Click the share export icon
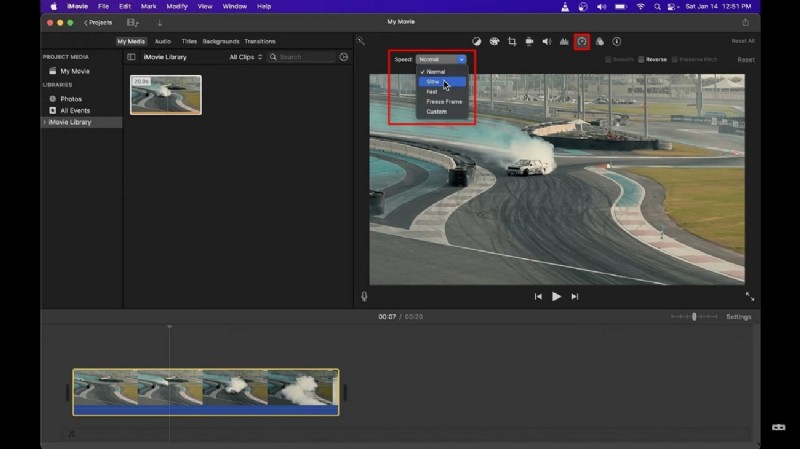The height and width of the screenshot is (449, 800). (x=745, y=22)
